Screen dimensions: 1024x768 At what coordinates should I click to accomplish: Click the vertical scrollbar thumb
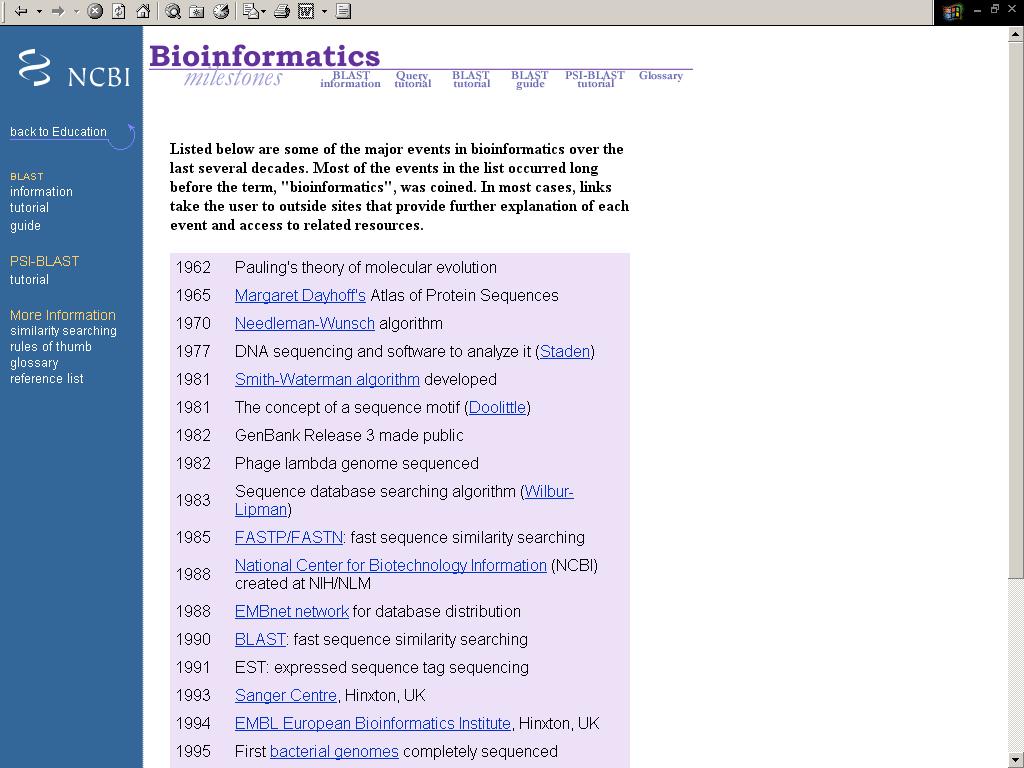coord(1016,310)
